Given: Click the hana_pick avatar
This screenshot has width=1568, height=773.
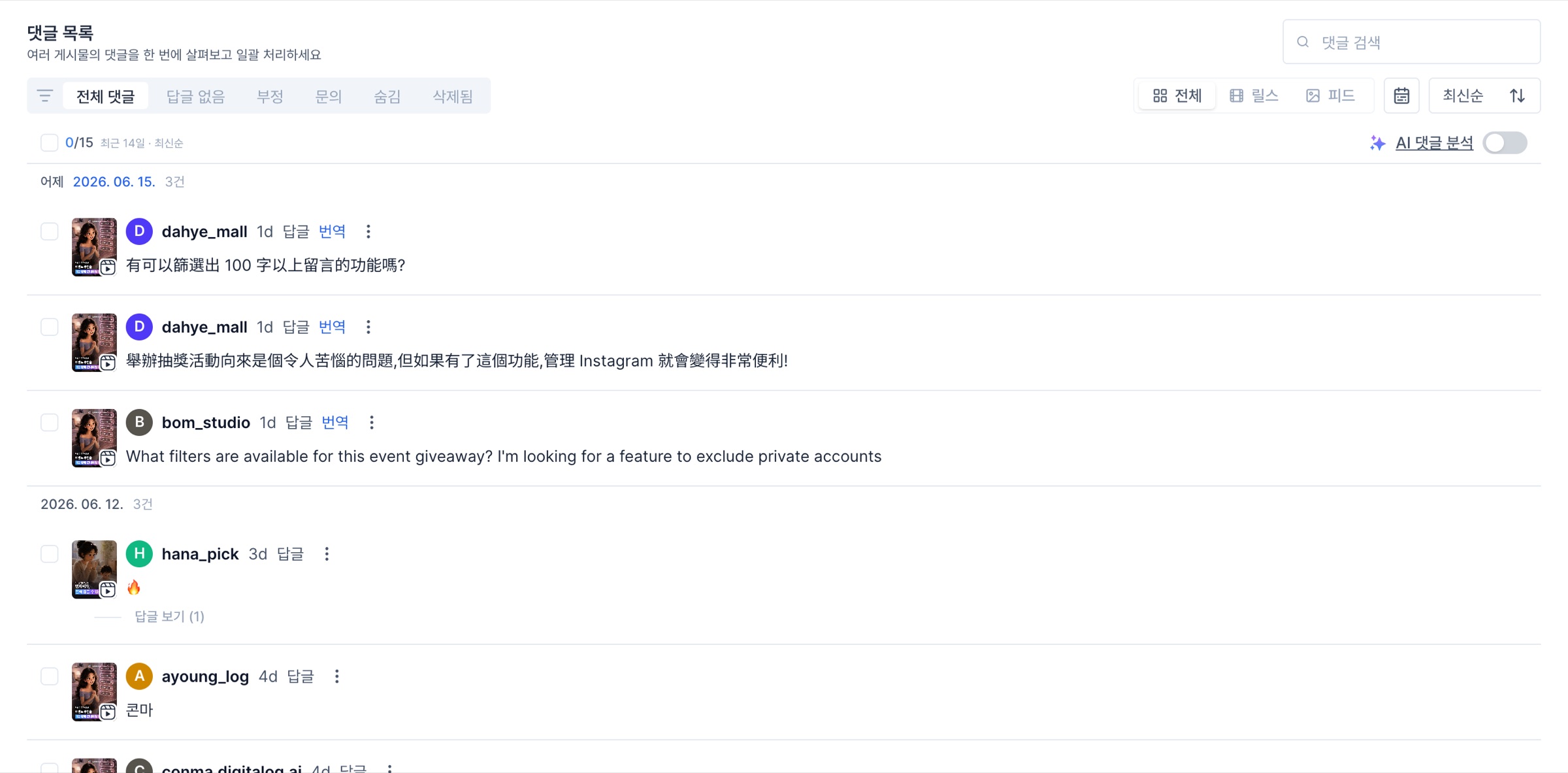Looking at the screenshot, I should click(x=139, y=554).
